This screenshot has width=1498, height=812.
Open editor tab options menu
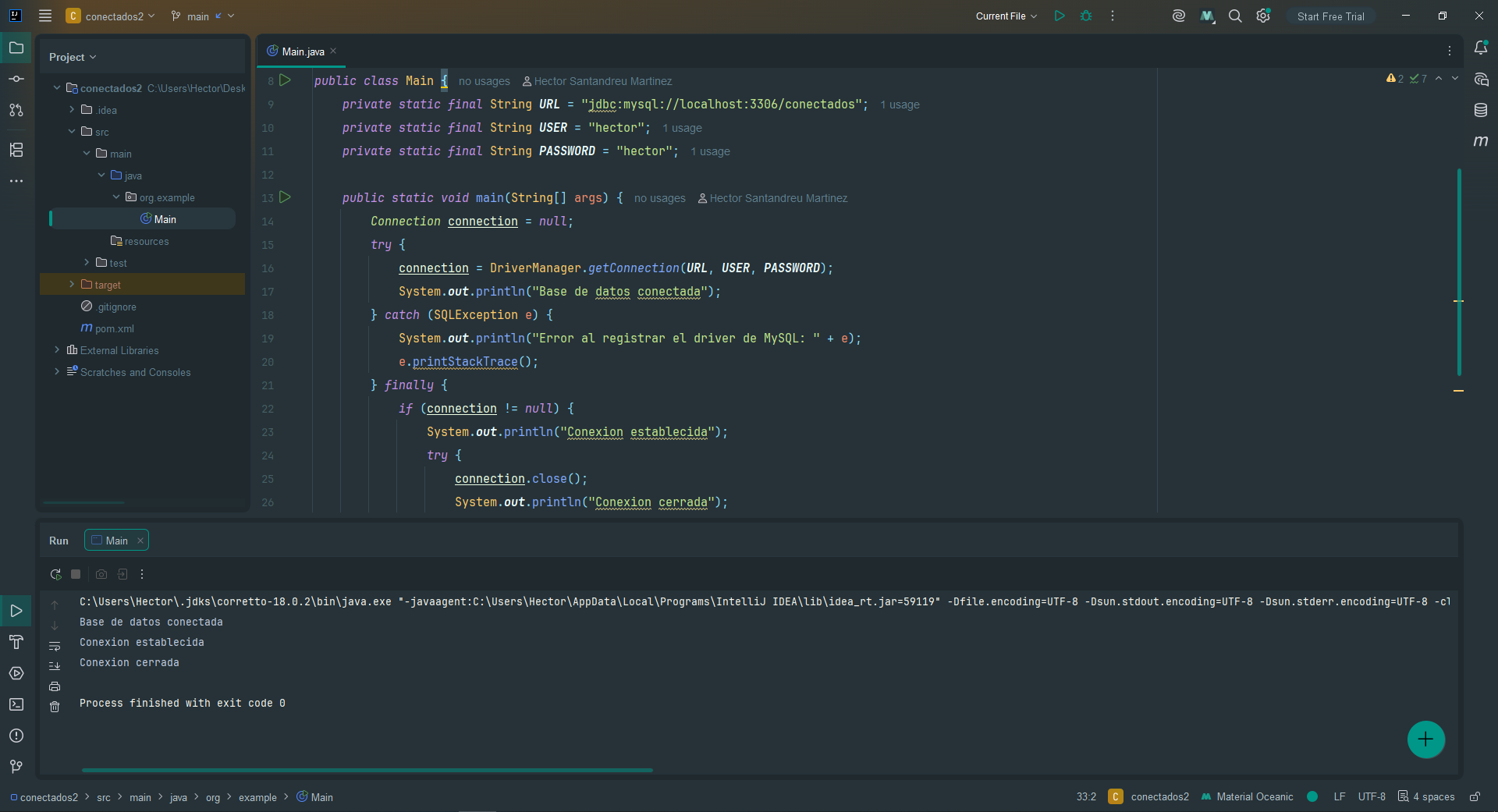1450,51
